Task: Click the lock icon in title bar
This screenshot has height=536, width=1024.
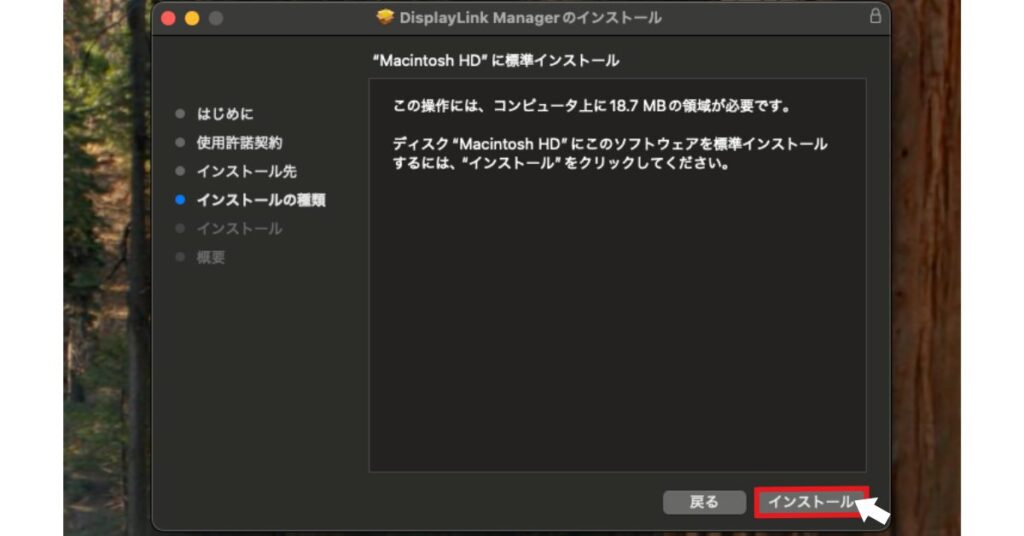Action: (876, 17)
